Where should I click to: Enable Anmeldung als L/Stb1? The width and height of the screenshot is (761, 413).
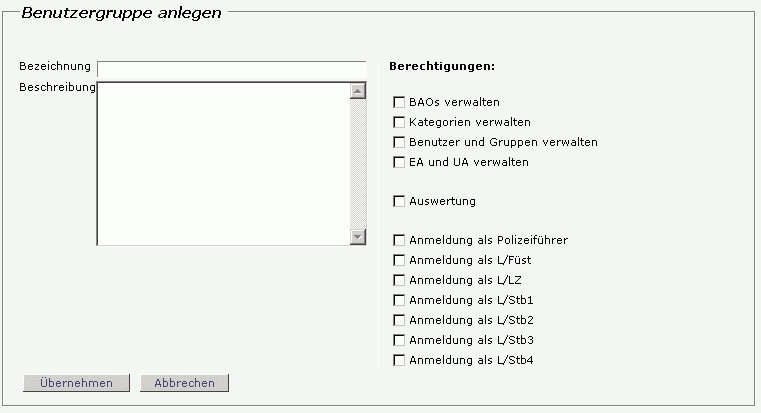pyautogui.click(x=399, y=300)
